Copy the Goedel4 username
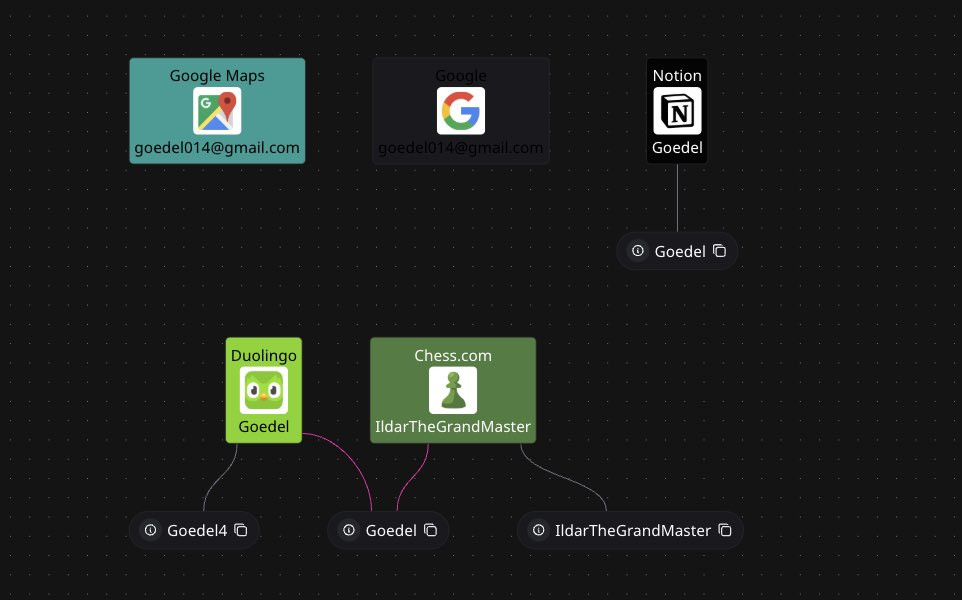Screen dimensions: 962x600 pyautogui.click(x=241, y=530)
